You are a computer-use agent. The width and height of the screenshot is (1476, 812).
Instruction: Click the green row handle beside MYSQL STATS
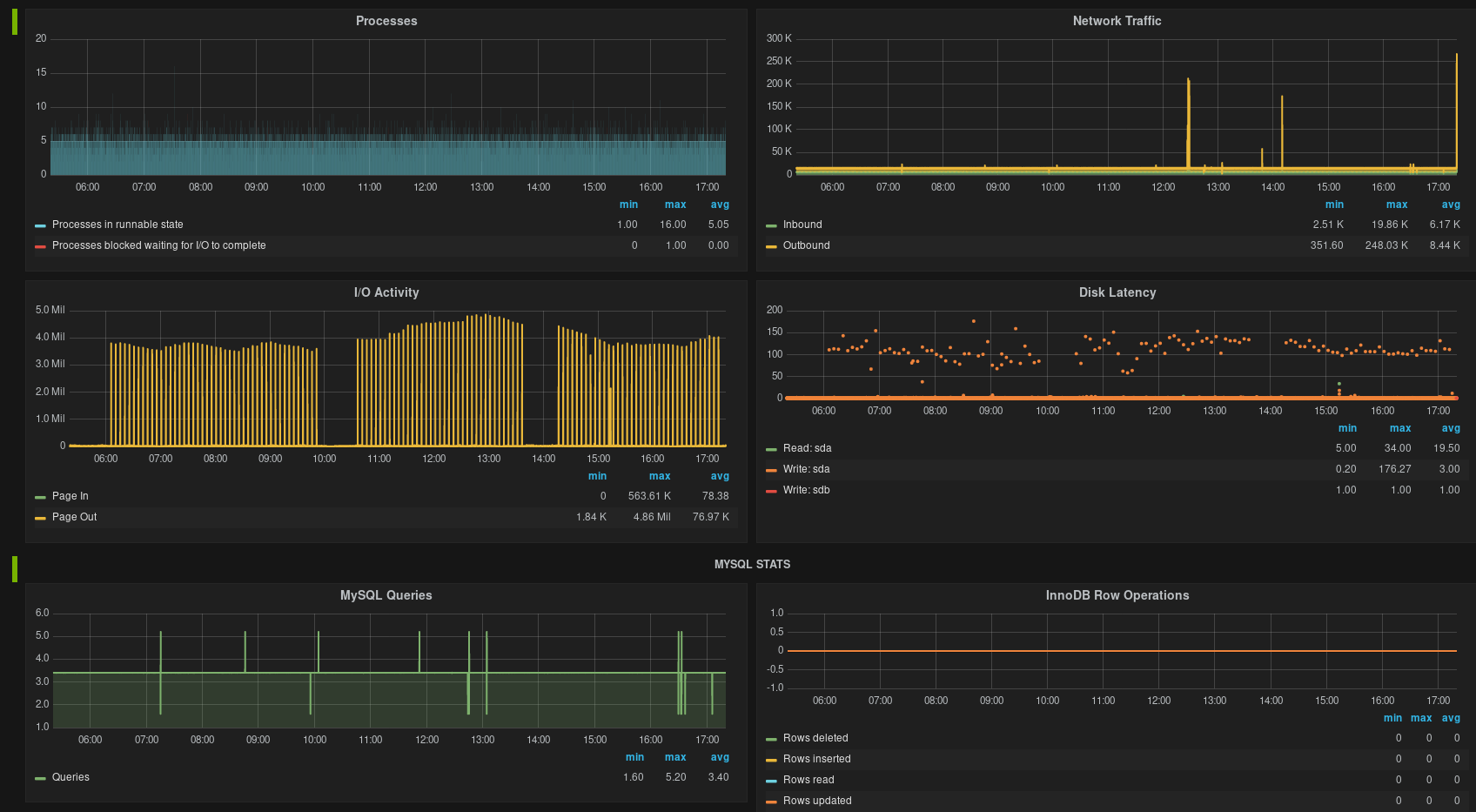tap(15, 568)
